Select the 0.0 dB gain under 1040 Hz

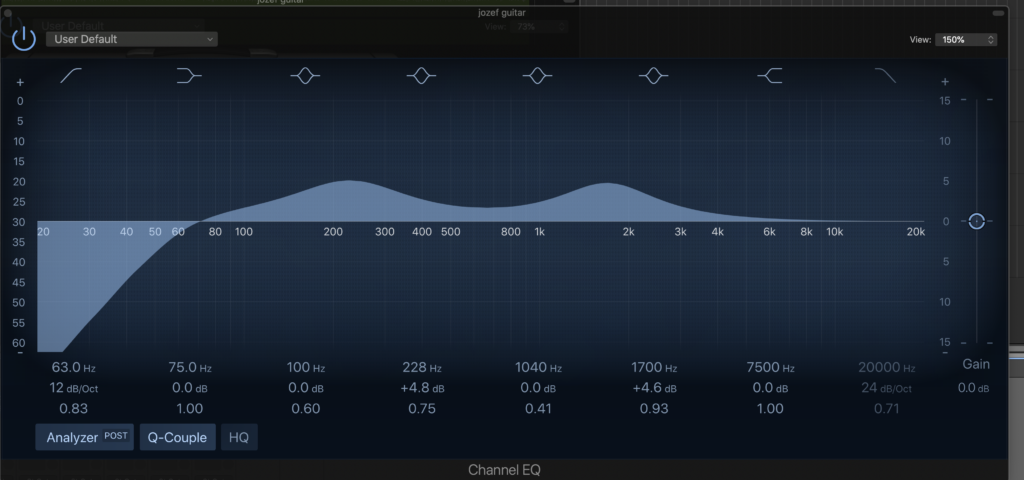(538, 388)
